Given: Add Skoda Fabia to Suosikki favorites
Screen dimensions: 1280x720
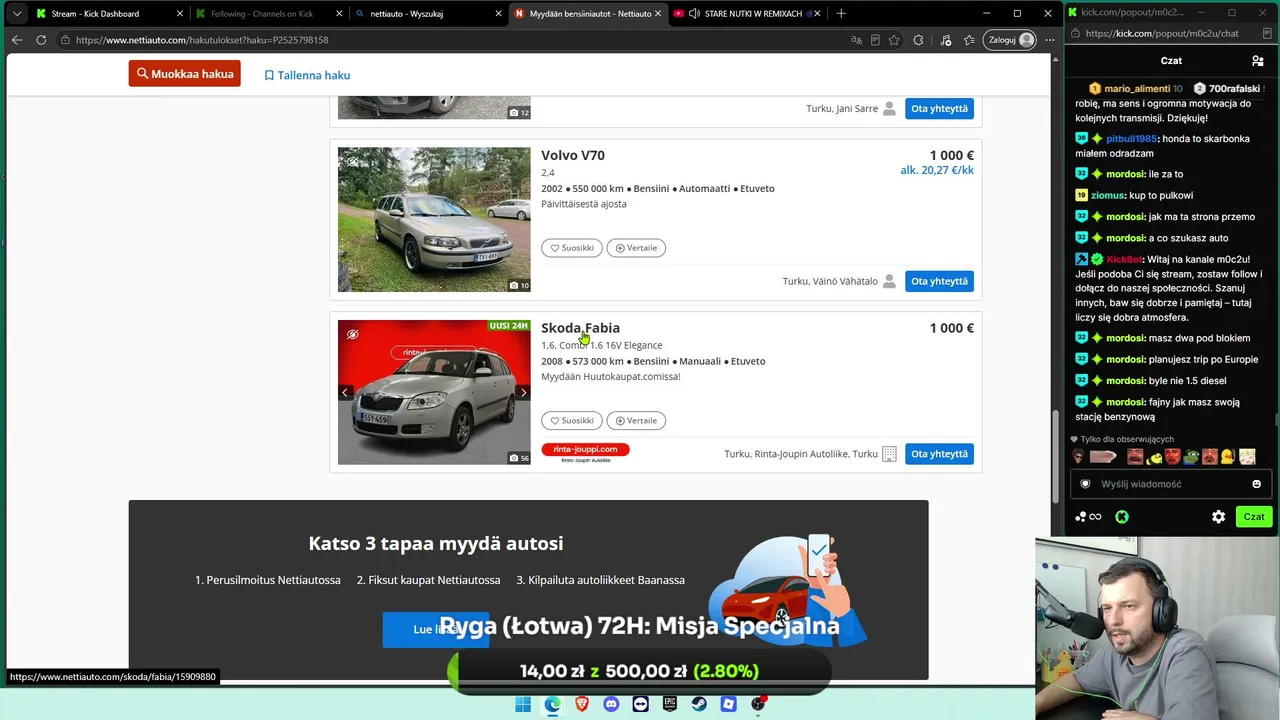Looking at the screenshot, I should (x=572, y=421).
